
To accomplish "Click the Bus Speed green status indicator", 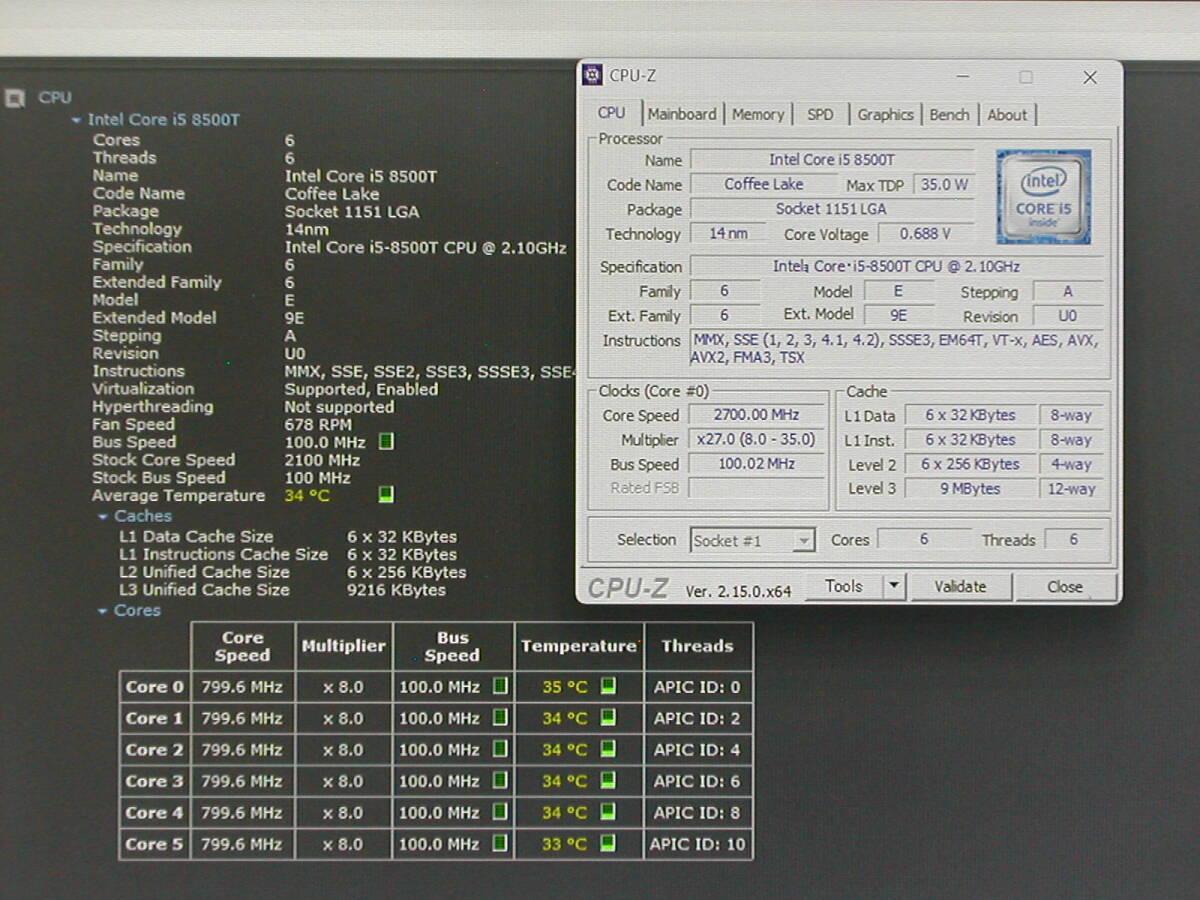I will tap(386, 442).
